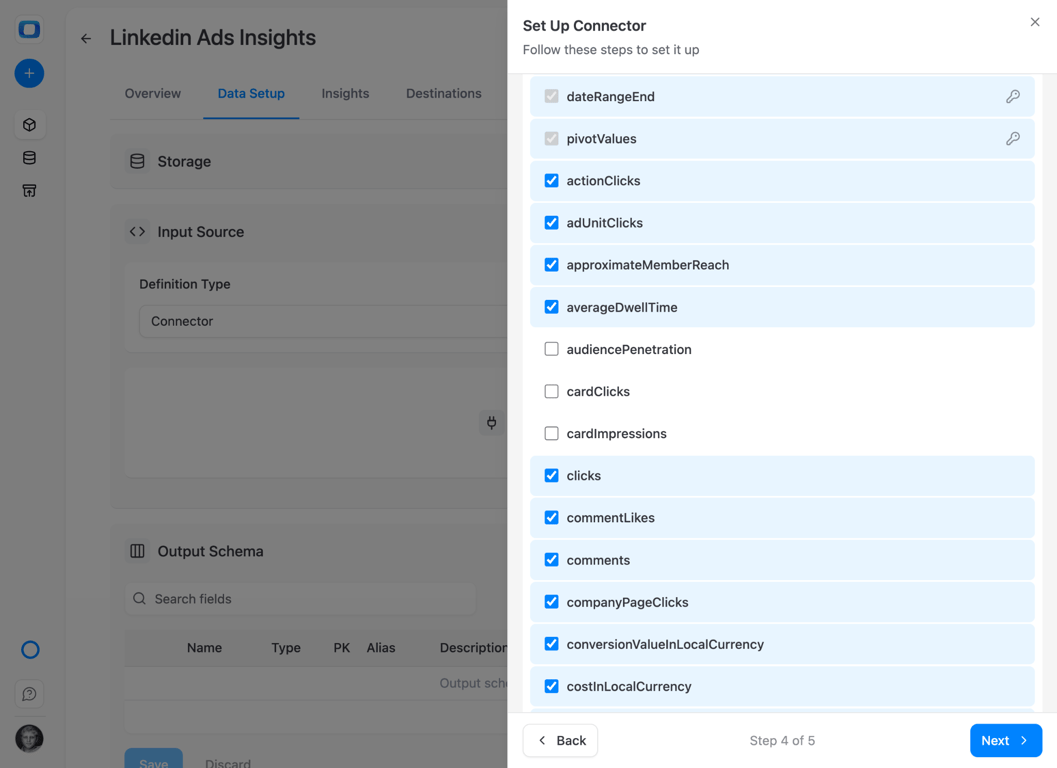The width and height of the screenshot is (1057, 768).
Task: Close the Set Up Connector panel
Action: coord(1035,22)
